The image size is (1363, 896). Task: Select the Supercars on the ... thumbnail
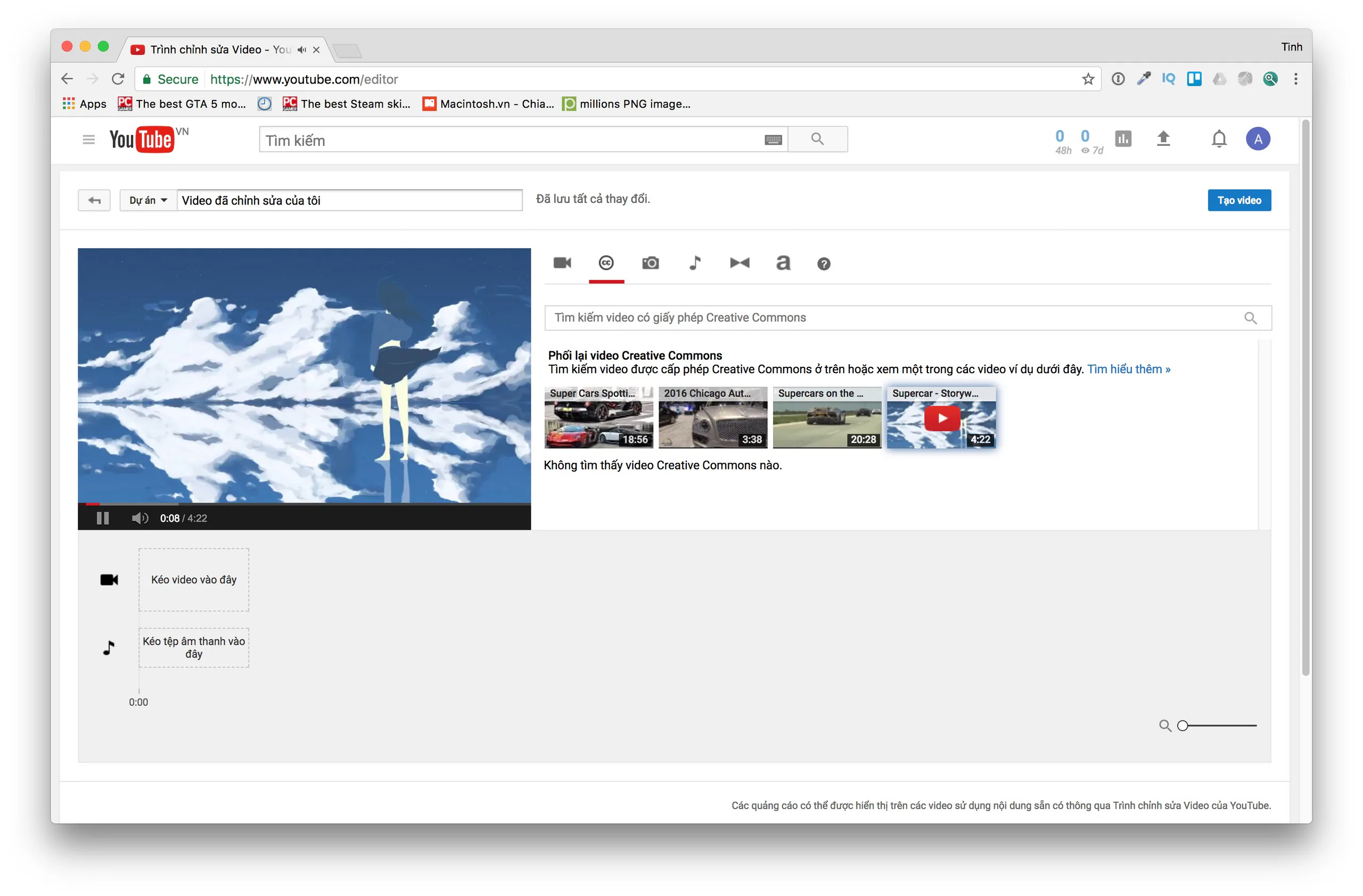click(827, 417)
